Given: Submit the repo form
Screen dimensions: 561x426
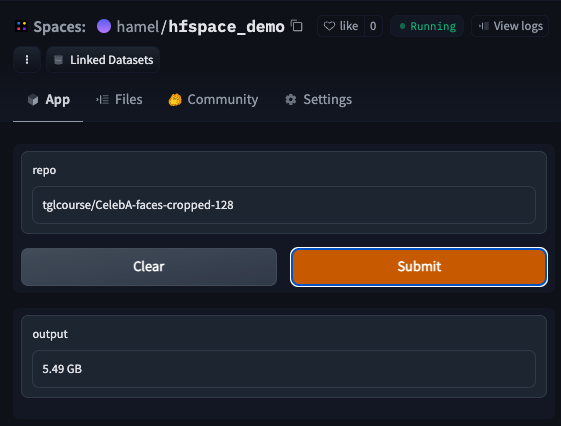Looking at the screenshot, I should click(419, 267).
